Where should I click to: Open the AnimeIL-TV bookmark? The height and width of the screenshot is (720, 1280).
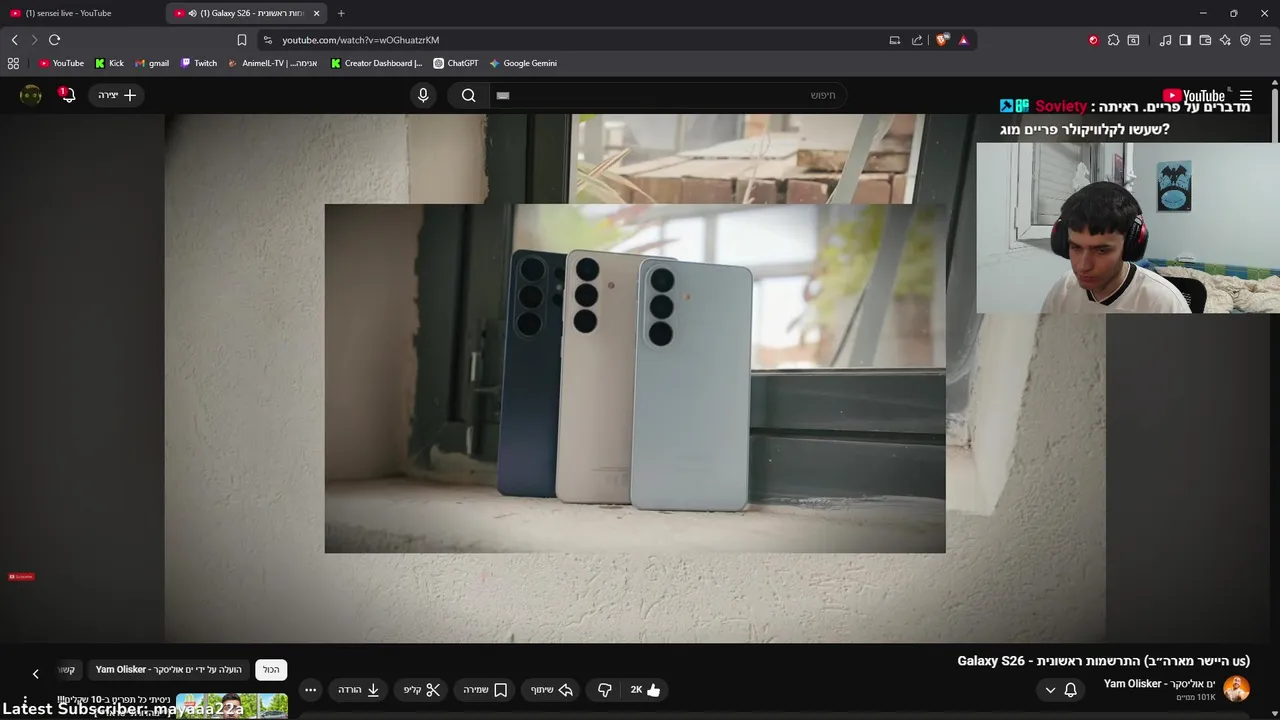273,63
